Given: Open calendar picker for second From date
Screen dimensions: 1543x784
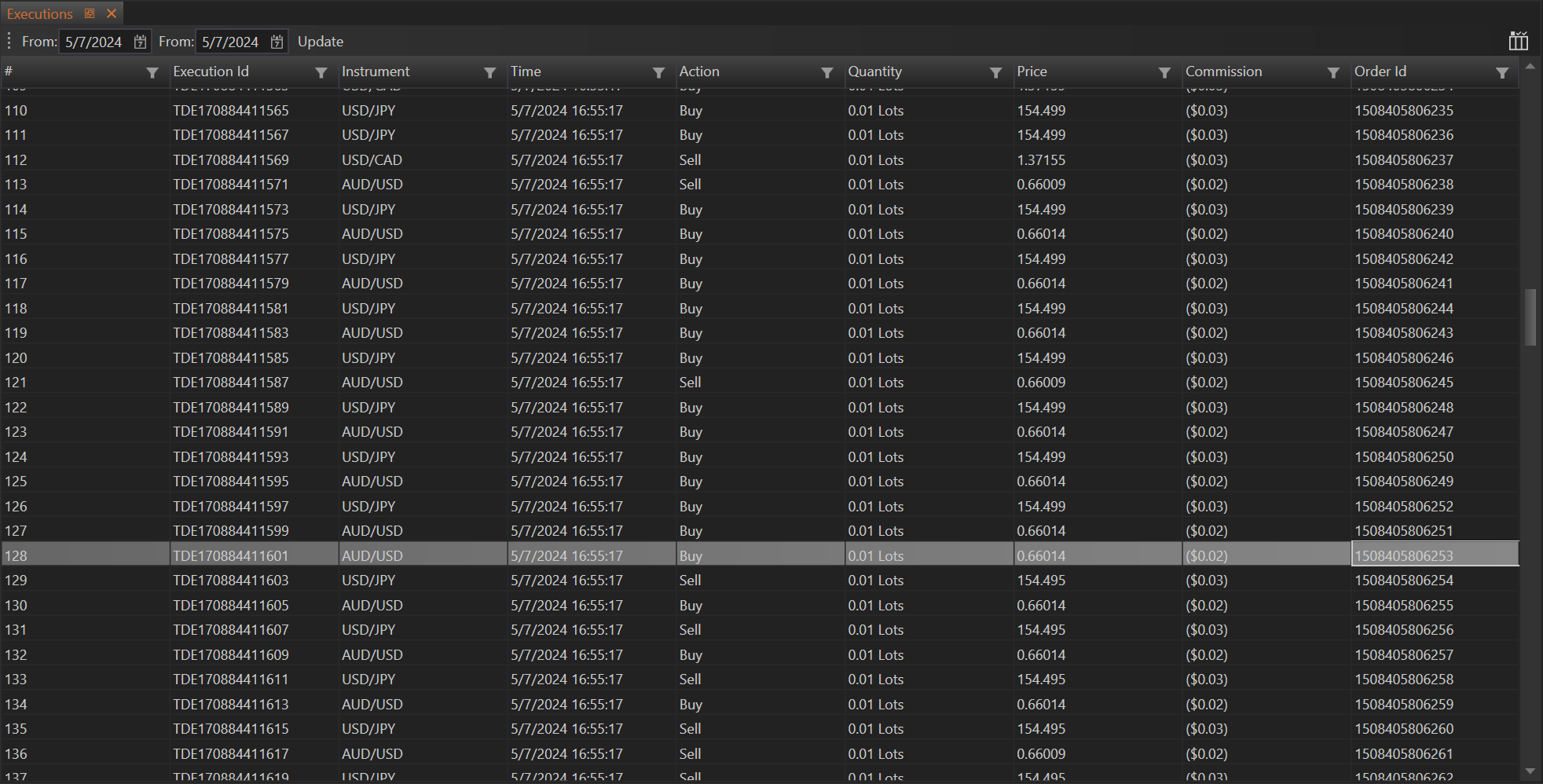Looking at the screenshot, I should click(277, 42).
